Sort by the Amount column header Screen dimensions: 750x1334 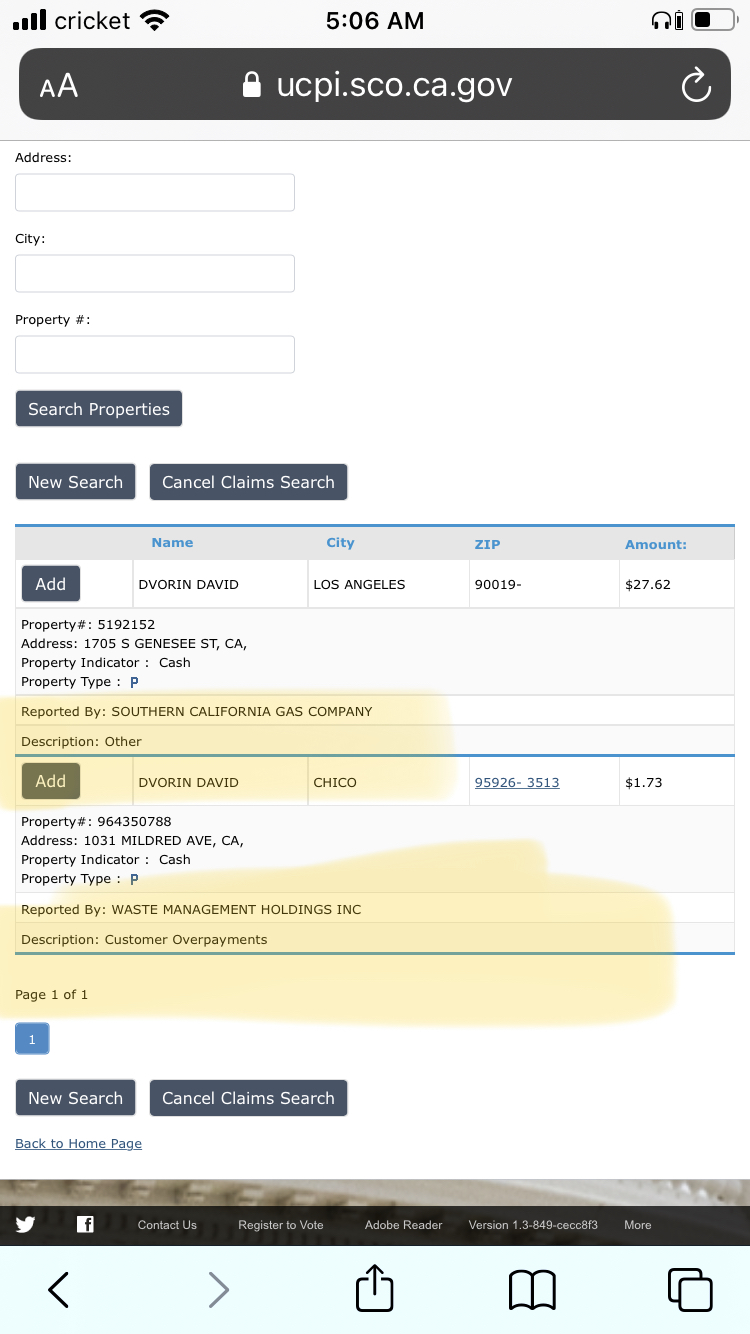[x=656, y=544]
